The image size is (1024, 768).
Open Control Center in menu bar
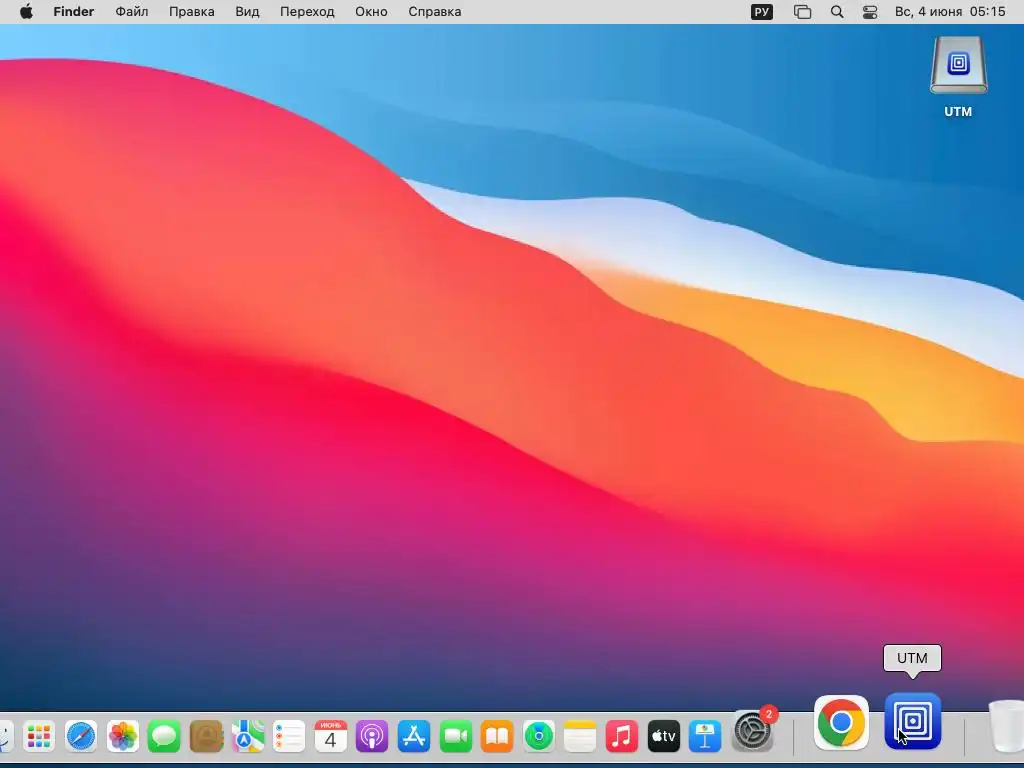click(x=870, y=12)
